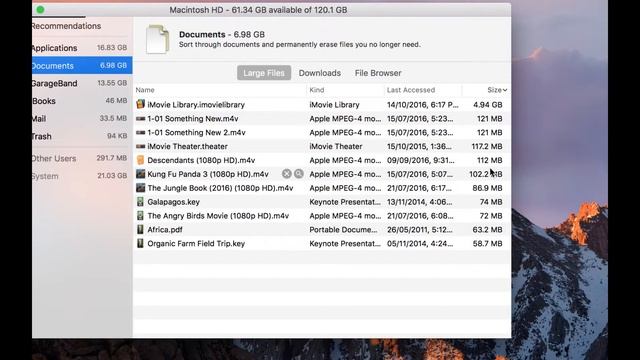This screenshot has width=640, height=360.
Task: Click the 63.2 MB size value
Action: point(487,229)
